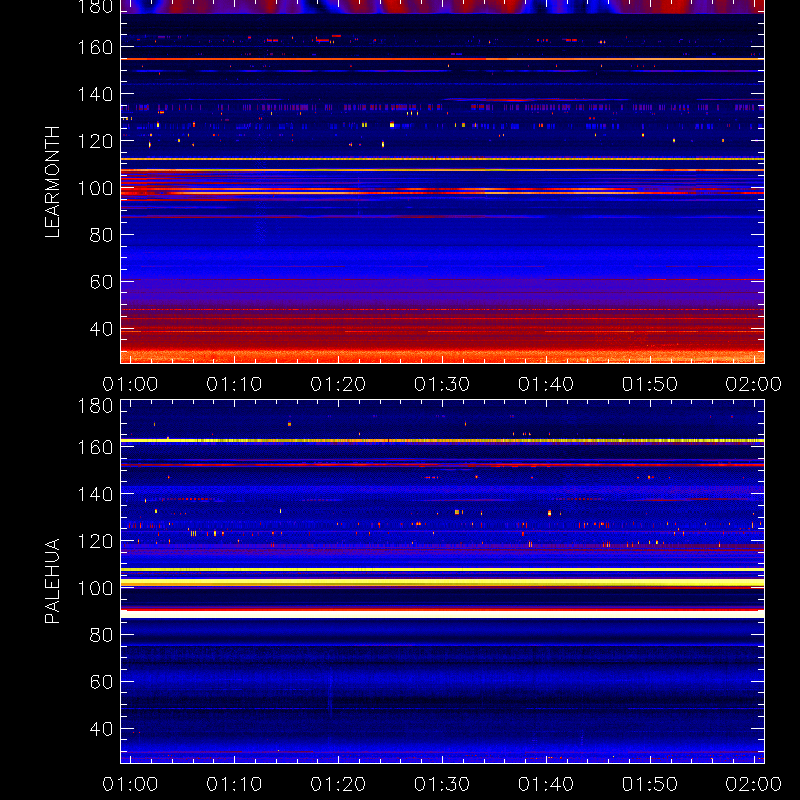Choose the 02:00 time label under PALEHUA plot
800x800 pixels.
pyautogui.click(x=754, y=784)
